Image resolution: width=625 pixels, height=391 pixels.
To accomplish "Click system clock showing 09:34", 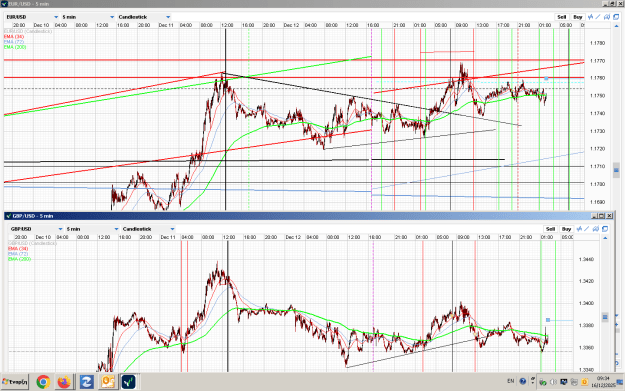I will [x=603, y=378].
